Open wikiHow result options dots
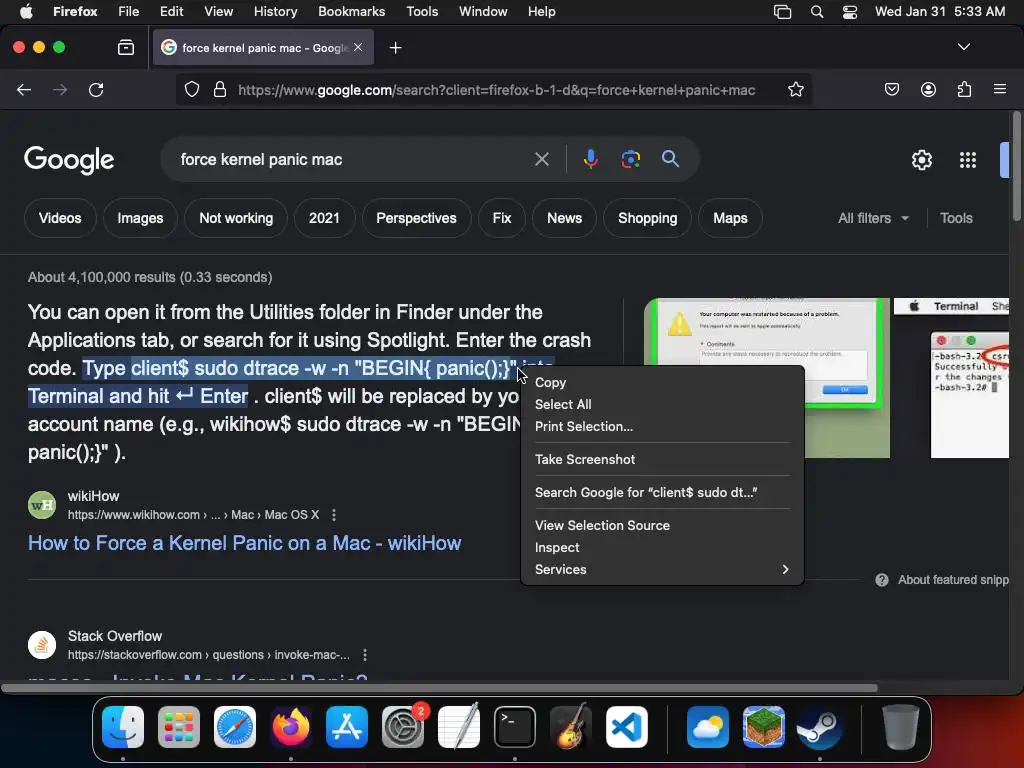1024x768 pixels. pyautogui.click(x=334, y=515)
